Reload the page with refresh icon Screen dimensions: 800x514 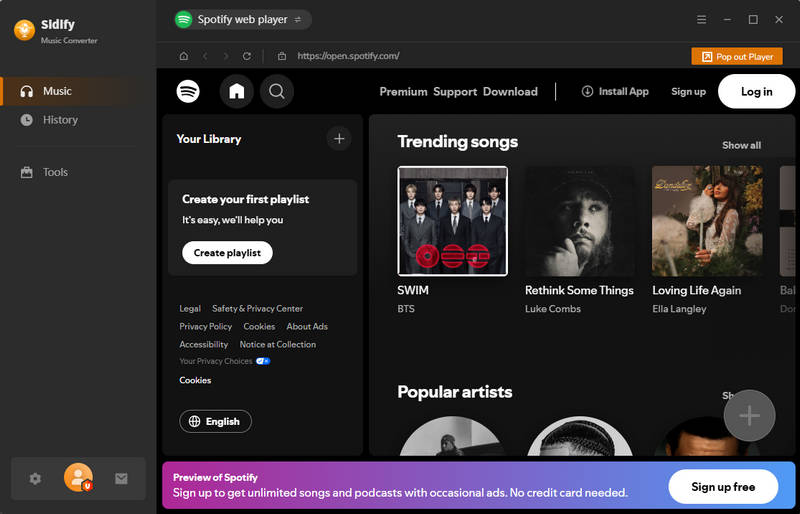tap(247, 56)
